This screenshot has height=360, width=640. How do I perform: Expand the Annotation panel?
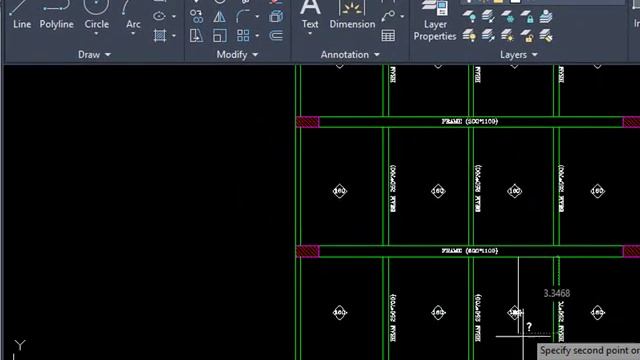click(x=350, y=54)
